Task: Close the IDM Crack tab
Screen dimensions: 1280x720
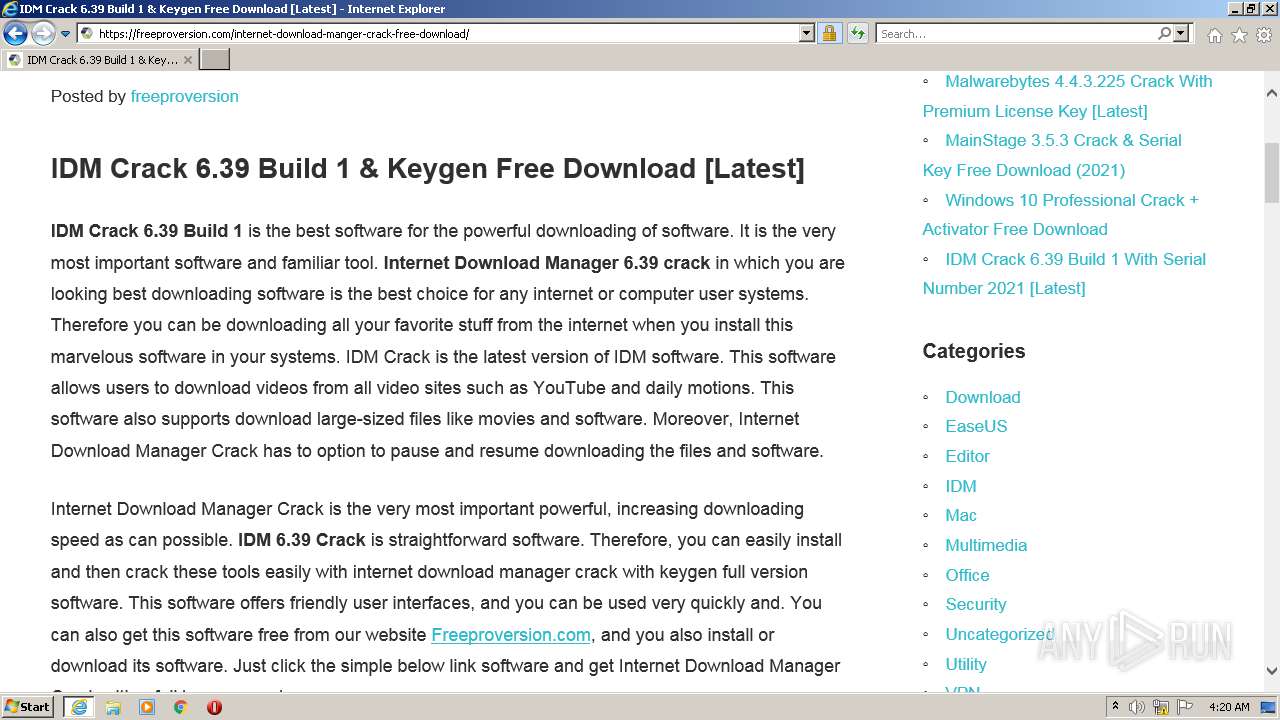Action: (x=188, y=60)
